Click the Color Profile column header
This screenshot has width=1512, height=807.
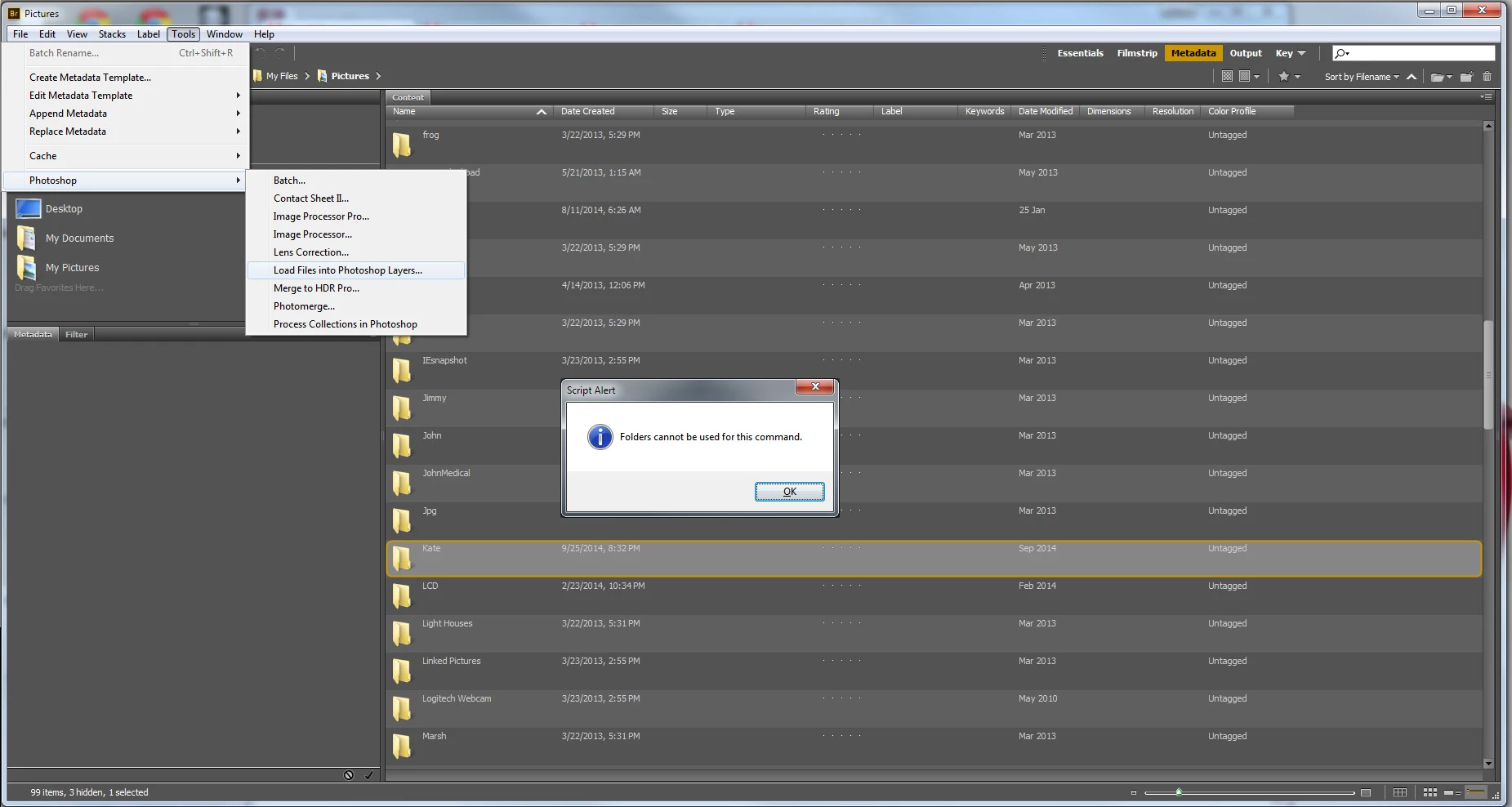click(1247, 111)
